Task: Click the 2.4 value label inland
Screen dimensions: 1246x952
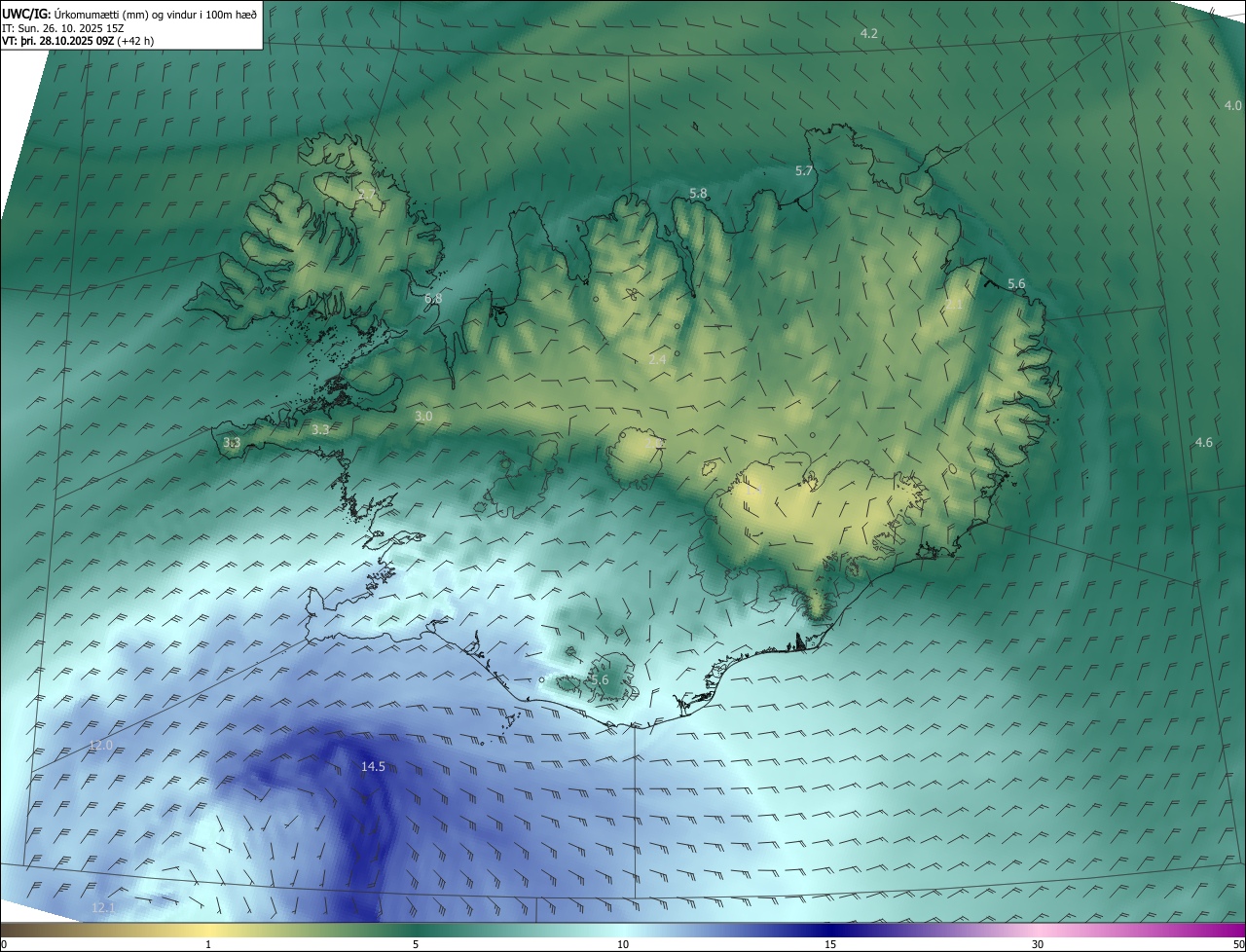Action: [x=657, y=360]
